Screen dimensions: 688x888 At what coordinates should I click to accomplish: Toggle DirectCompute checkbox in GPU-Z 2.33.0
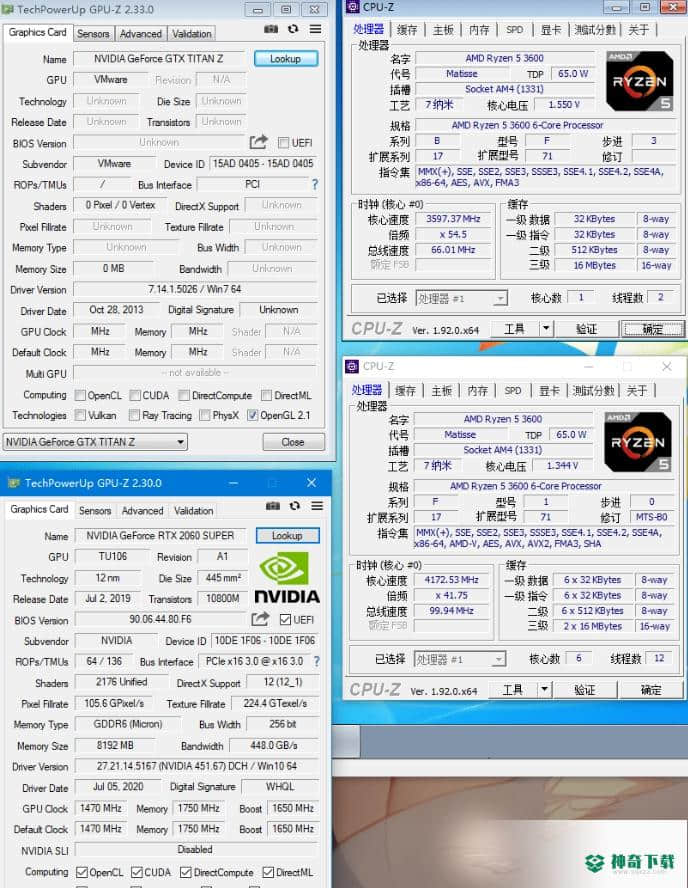point(183,395)
